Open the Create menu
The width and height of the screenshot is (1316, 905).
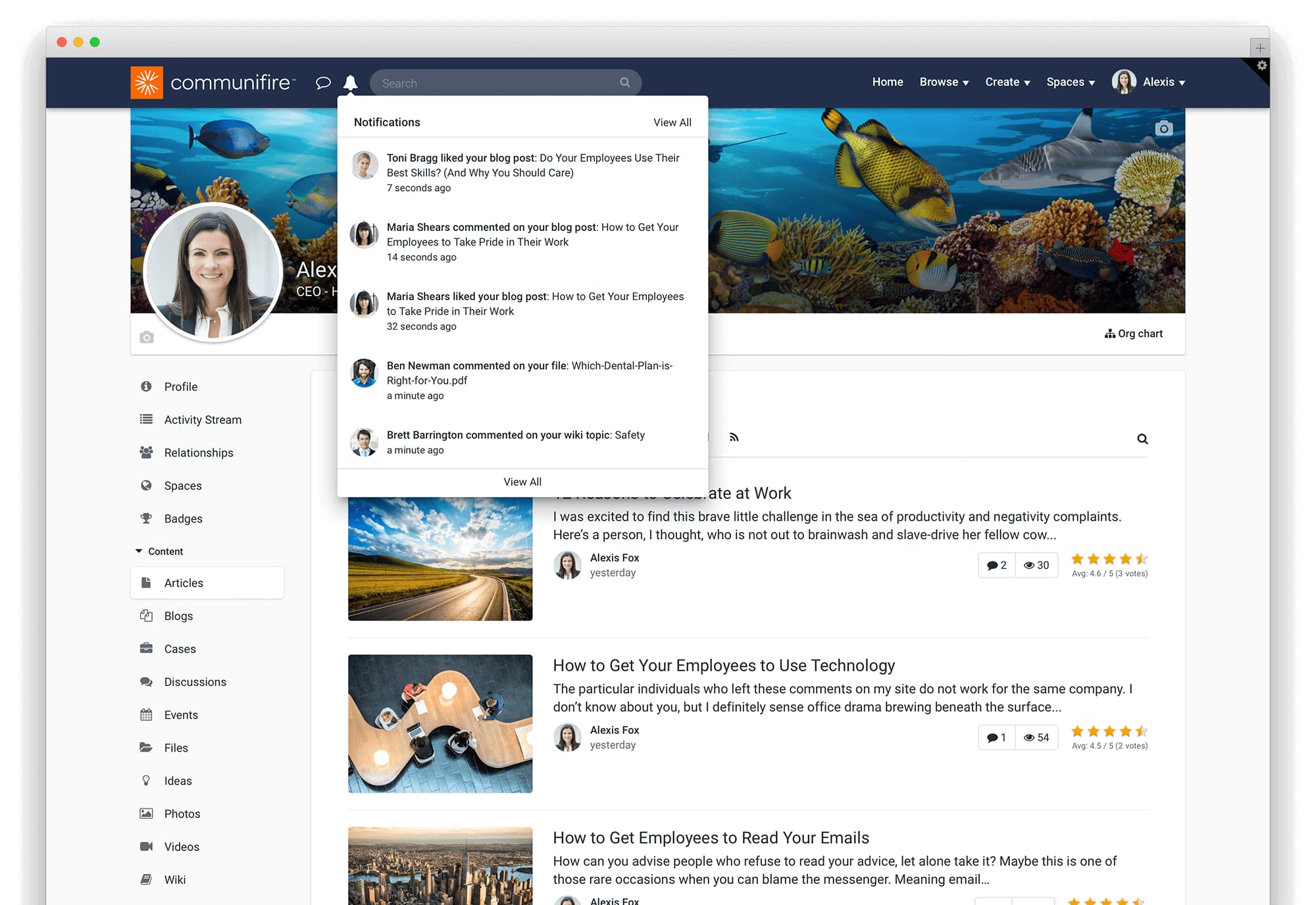(x=1007, y=82)
